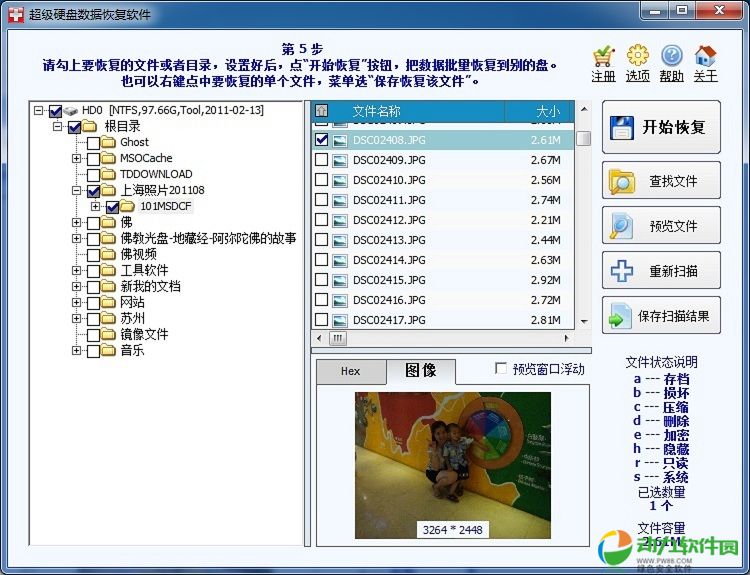The height and width of the screenshot is (575, 750).
Task: Click the 帮助 question mark icon
Action: 671,55
